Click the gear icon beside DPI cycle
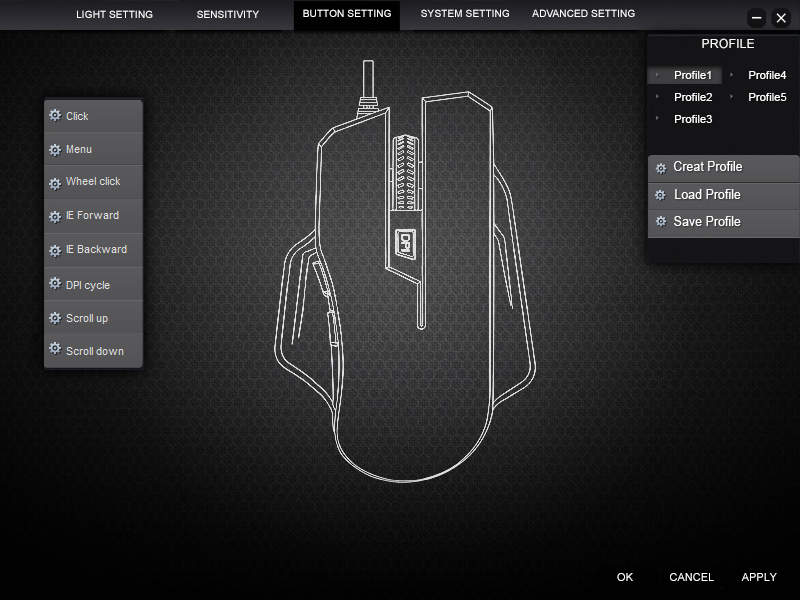Image resolution: width=801 pixels, height=600 pixels. click(x=55, y=284)
